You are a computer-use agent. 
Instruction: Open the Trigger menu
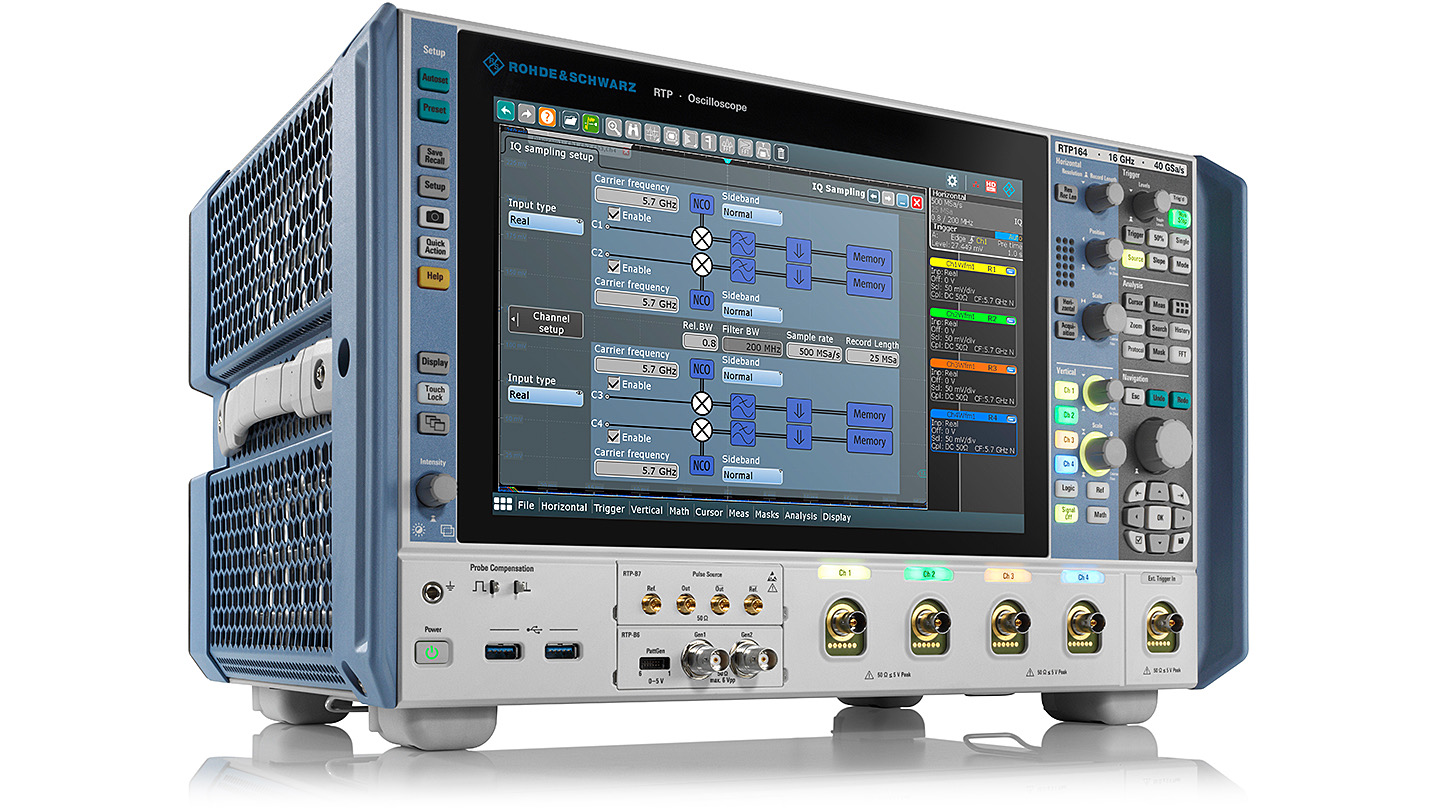[x=609, y=509]
